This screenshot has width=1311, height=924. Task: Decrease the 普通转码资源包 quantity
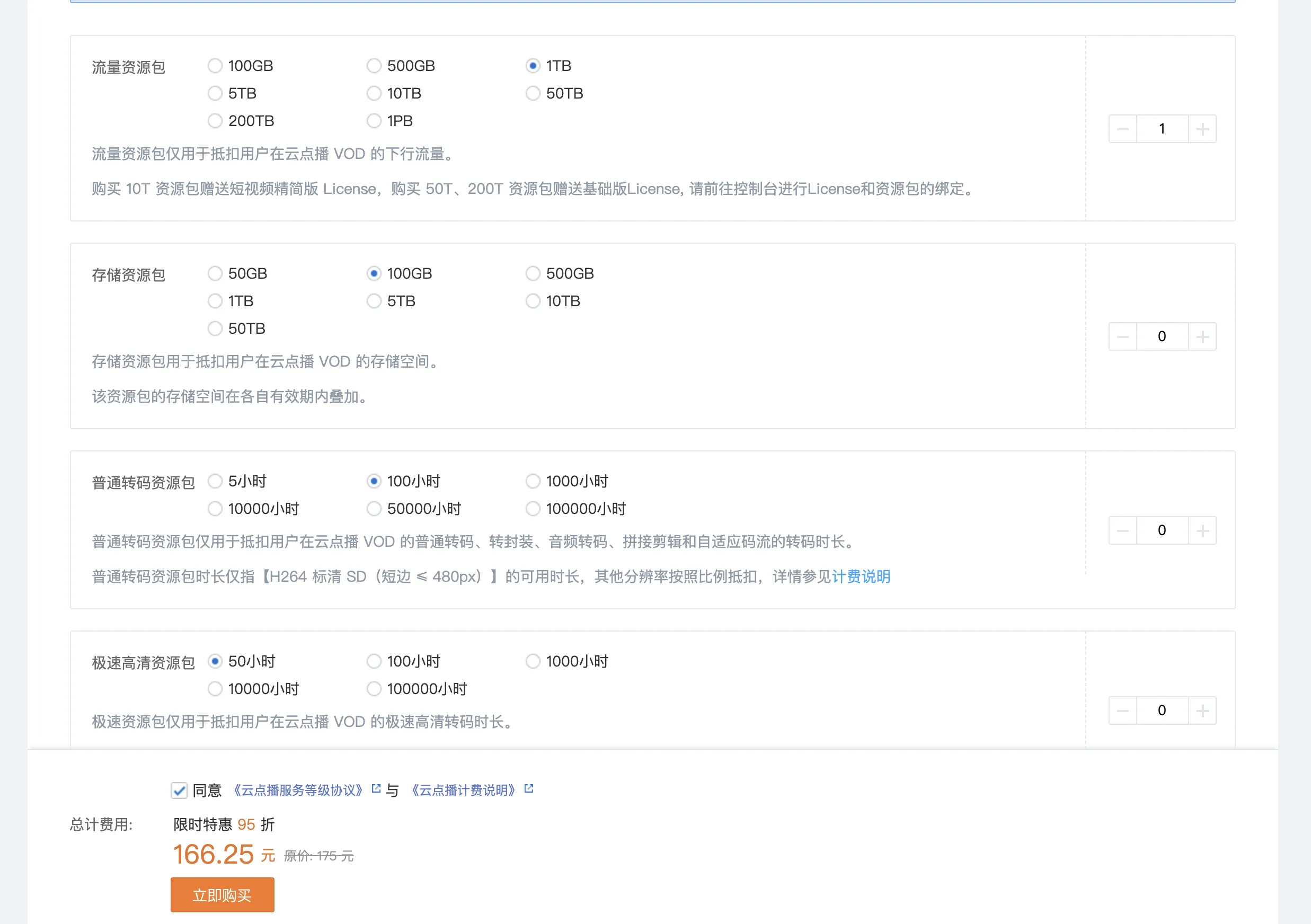coord(1122,531)
